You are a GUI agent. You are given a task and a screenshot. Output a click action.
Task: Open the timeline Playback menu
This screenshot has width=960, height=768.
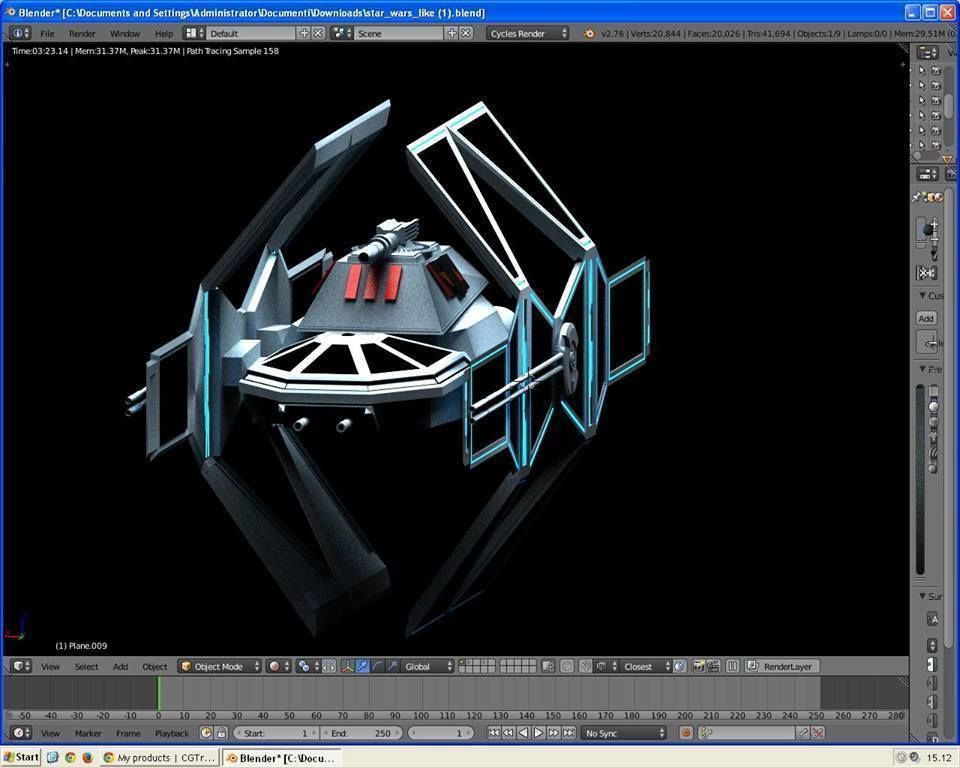pyautogui.click(x=172, y=733)
